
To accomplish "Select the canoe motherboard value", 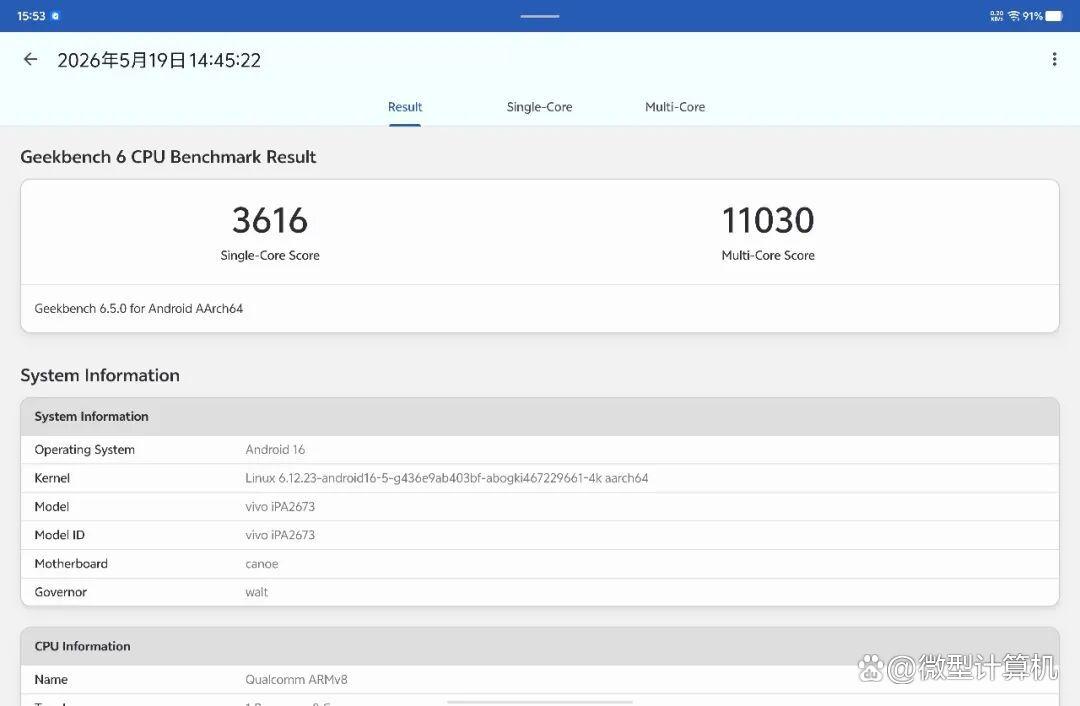I will (262, 564).
